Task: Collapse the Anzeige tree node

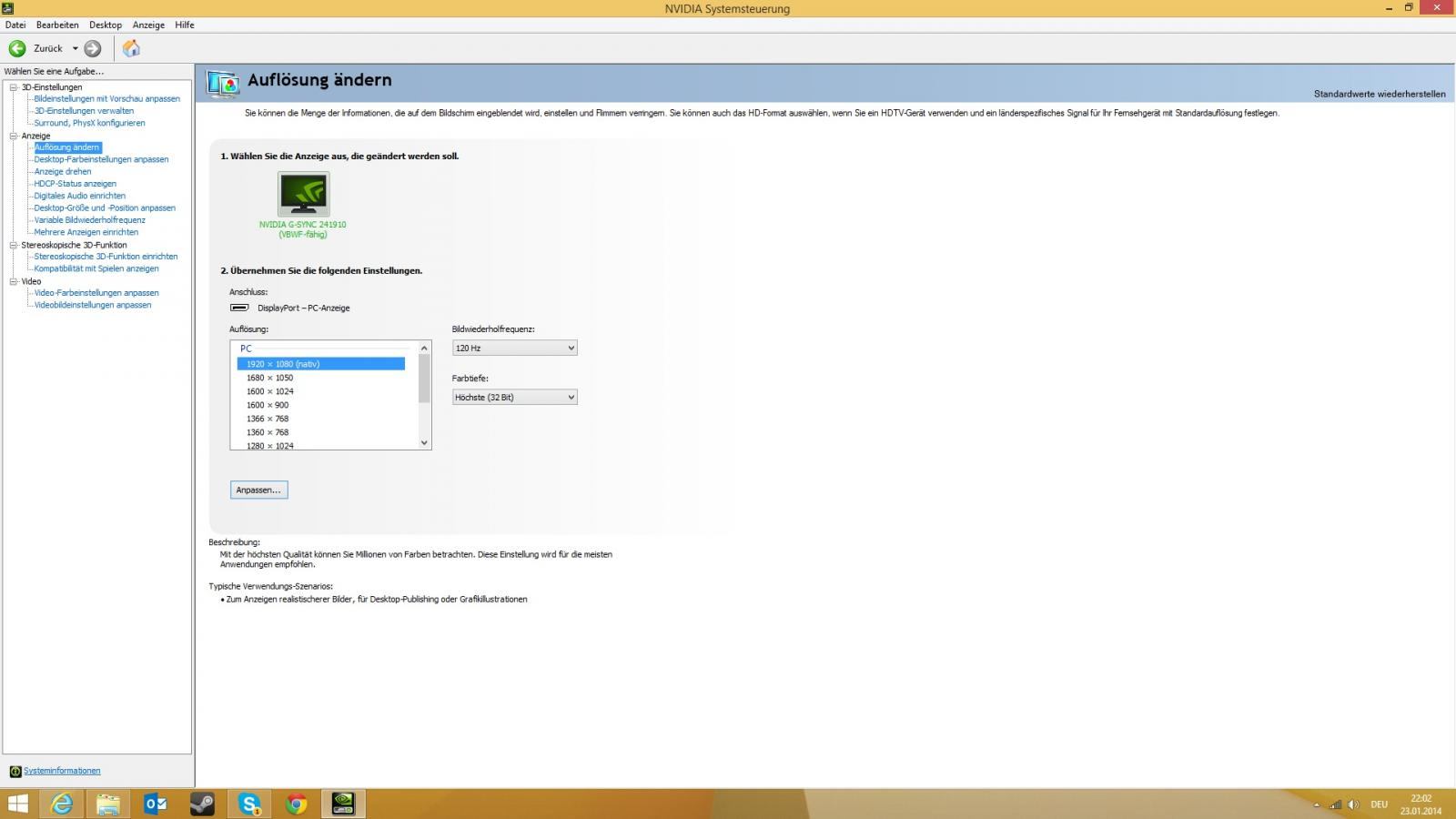Action: click(14, 136)
